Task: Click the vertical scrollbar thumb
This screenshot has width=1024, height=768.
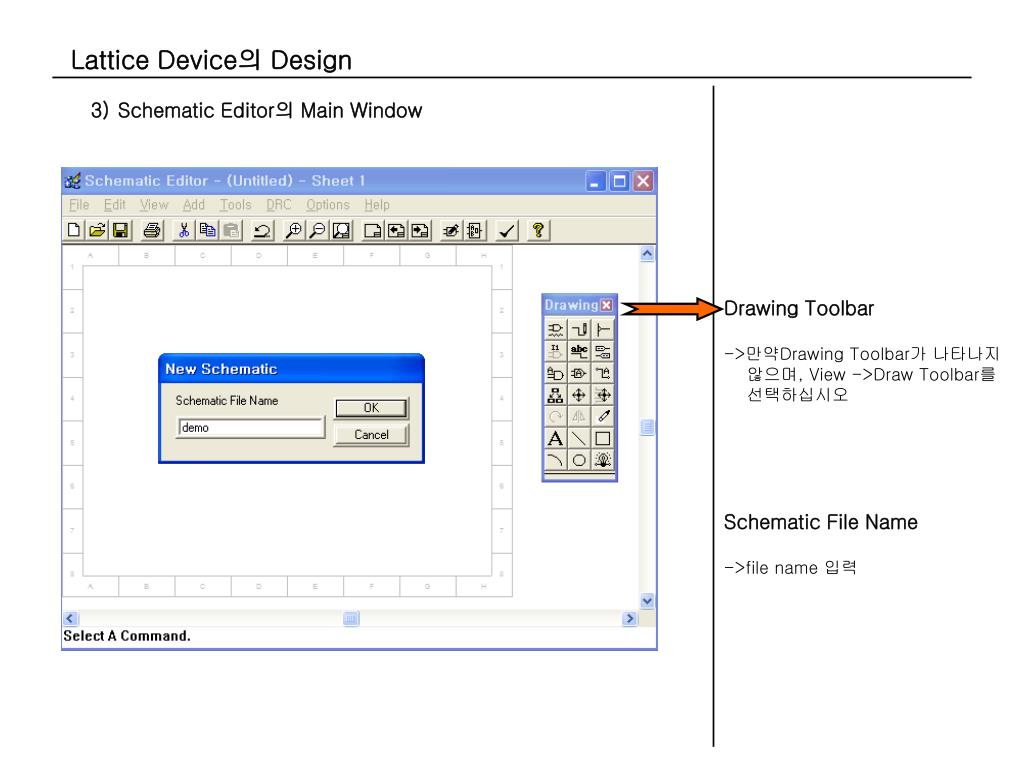Action: pos(647,428)
